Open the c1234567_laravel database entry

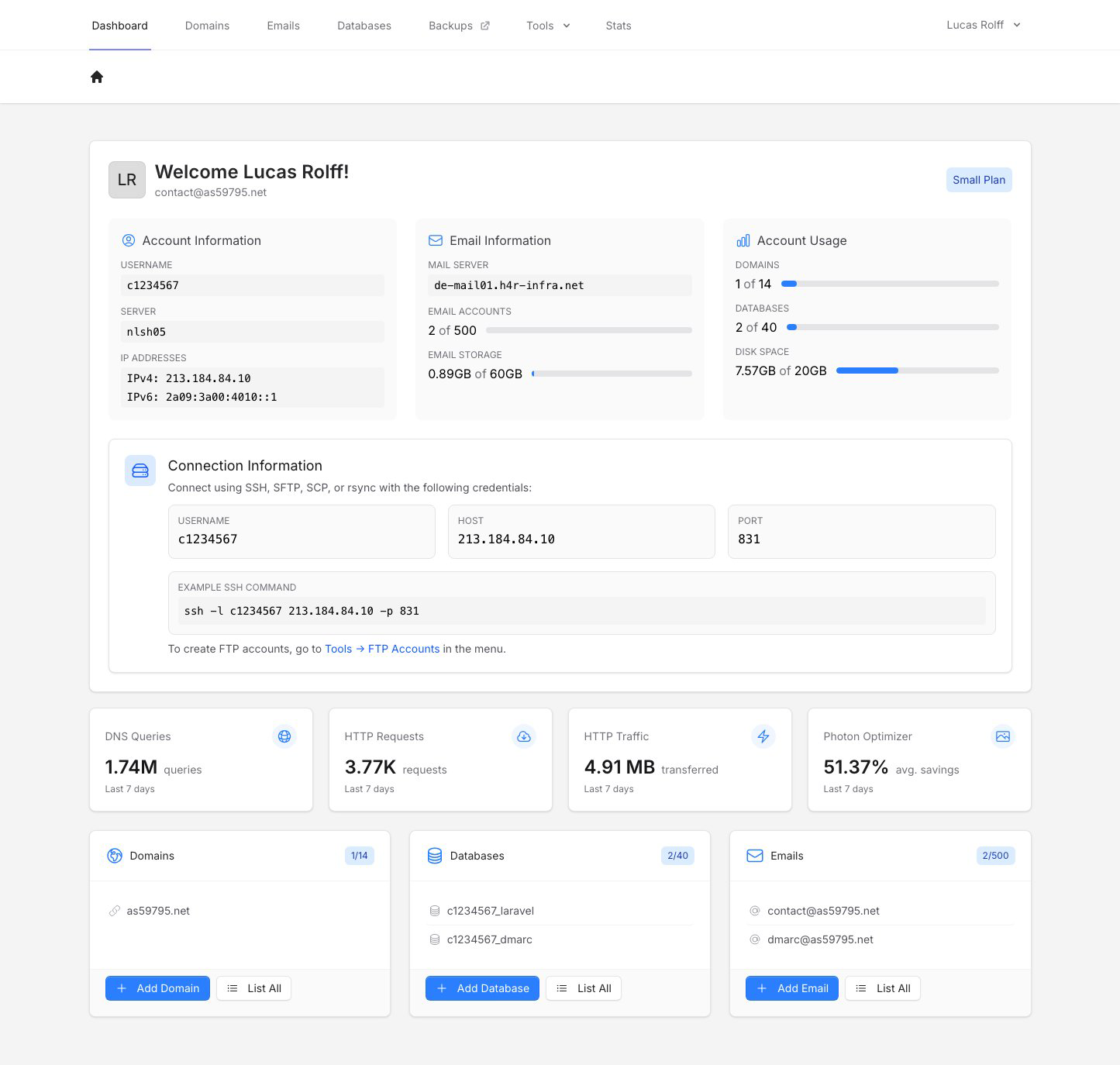[490, 911]
